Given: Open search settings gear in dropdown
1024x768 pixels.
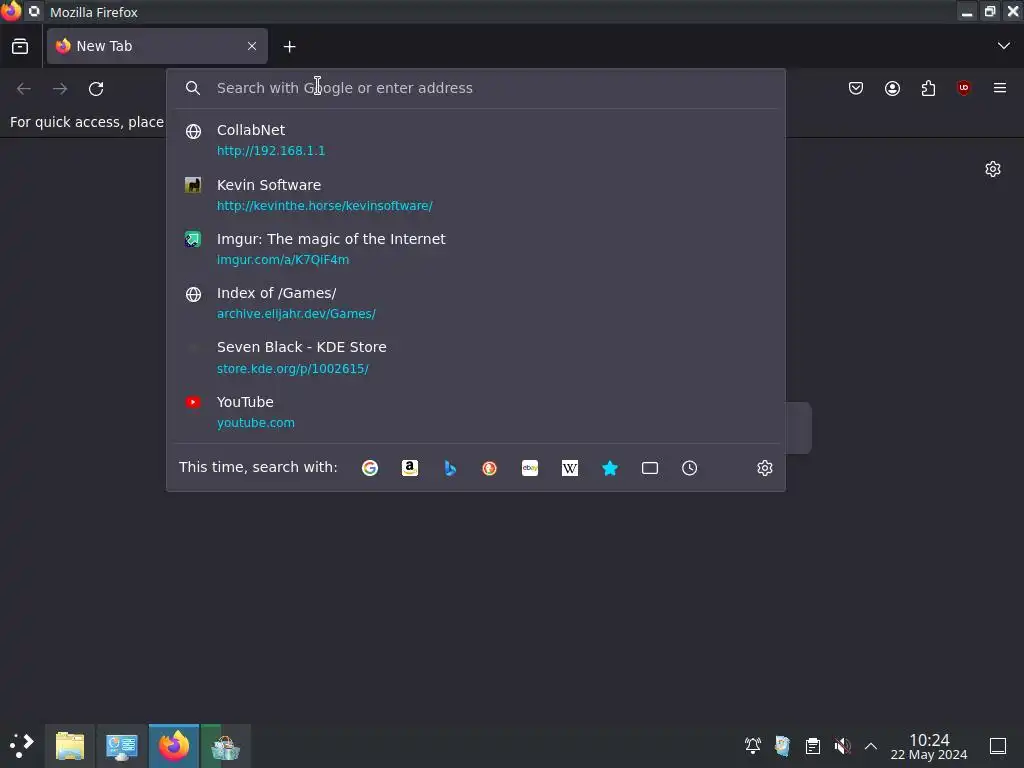Looking at the screenshot, I should (x=765, y=468).
